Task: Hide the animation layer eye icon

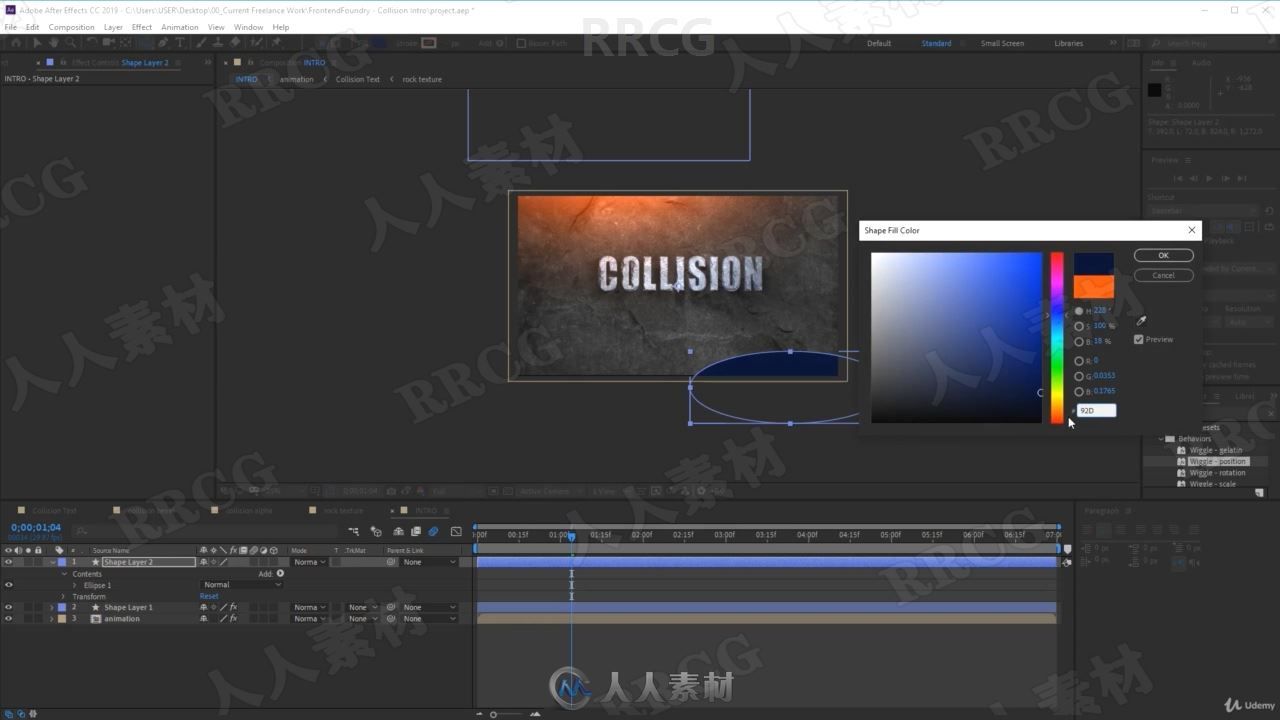Action: 8,619
